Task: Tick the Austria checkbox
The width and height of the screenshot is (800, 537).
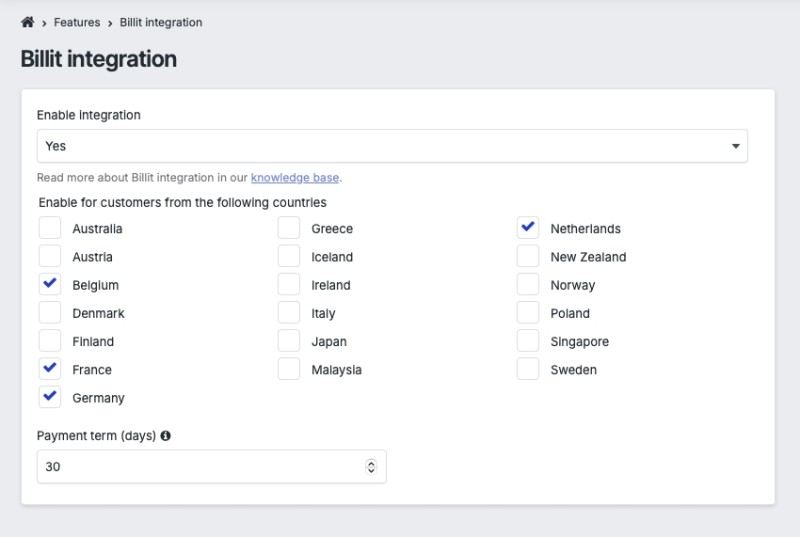Action: pyautogui.click(x=50, y=255)
